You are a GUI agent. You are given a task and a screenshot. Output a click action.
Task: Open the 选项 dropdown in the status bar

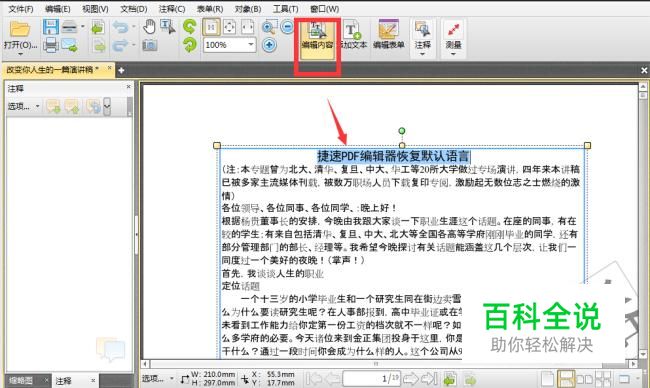(x=158, y=378)
